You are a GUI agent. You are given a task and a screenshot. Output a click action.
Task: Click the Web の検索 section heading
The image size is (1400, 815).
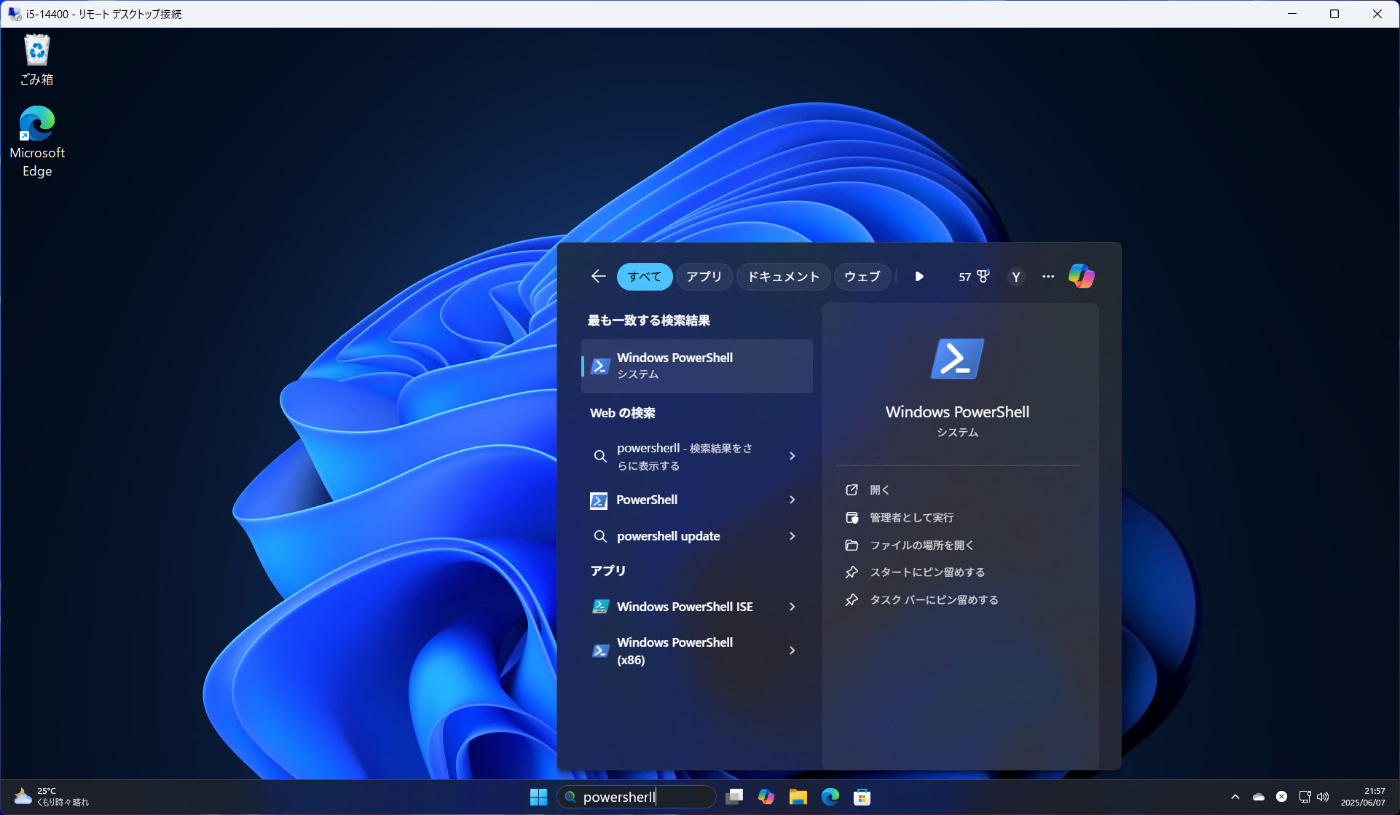(x=622, y=413)
